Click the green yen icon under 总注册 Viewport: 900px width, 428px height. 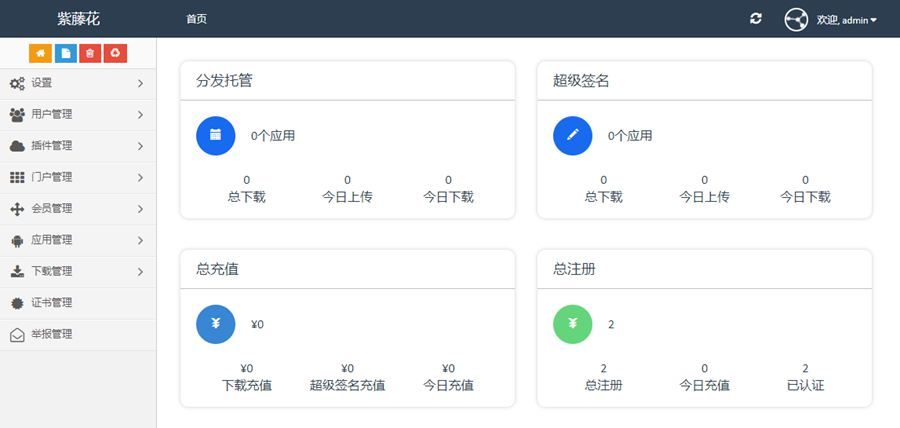coord(572,324)
